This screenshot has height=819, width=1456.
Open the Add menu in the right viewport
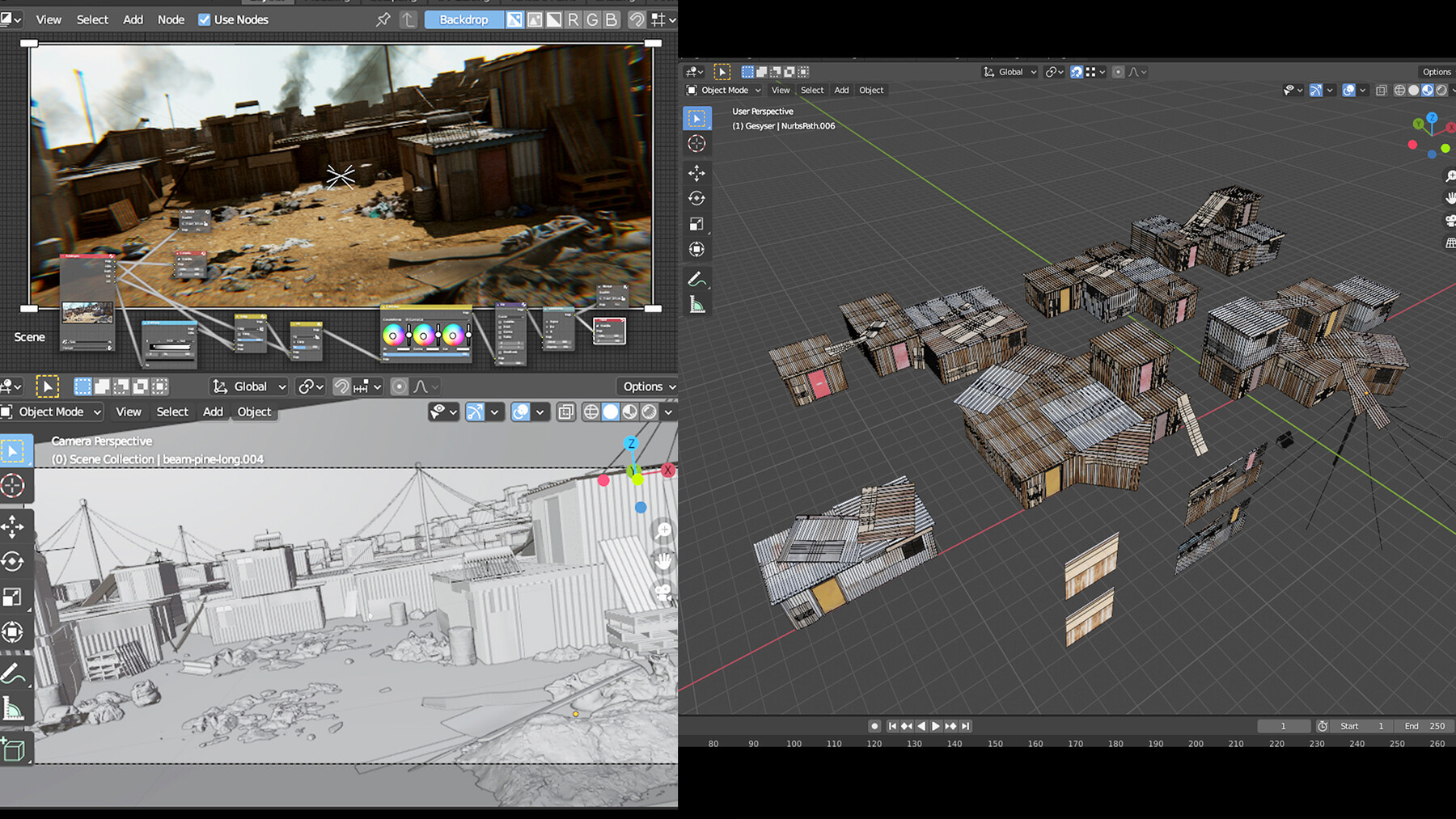[x=841, y=90]
